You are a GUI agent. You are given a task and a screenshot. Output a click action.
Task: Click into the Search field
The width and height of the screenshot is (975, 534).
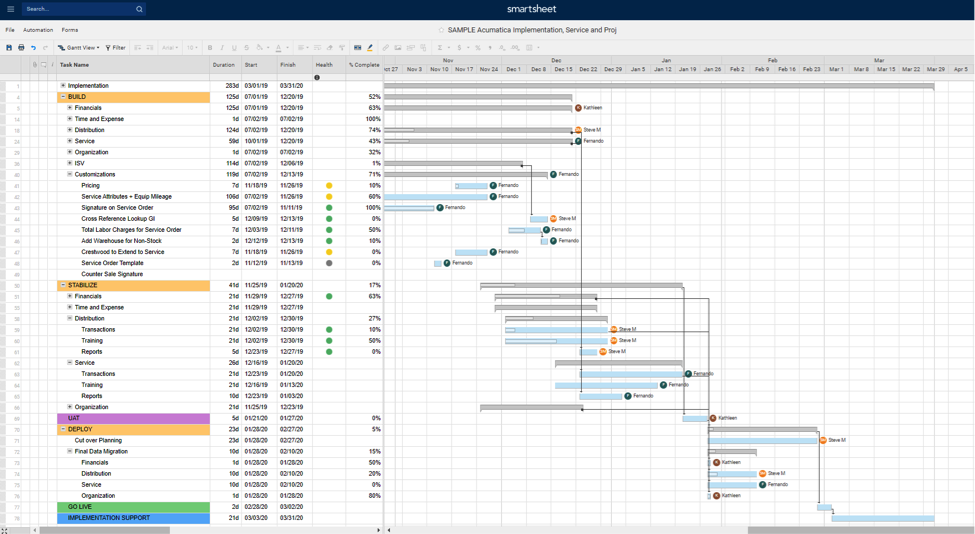(78, 9)
